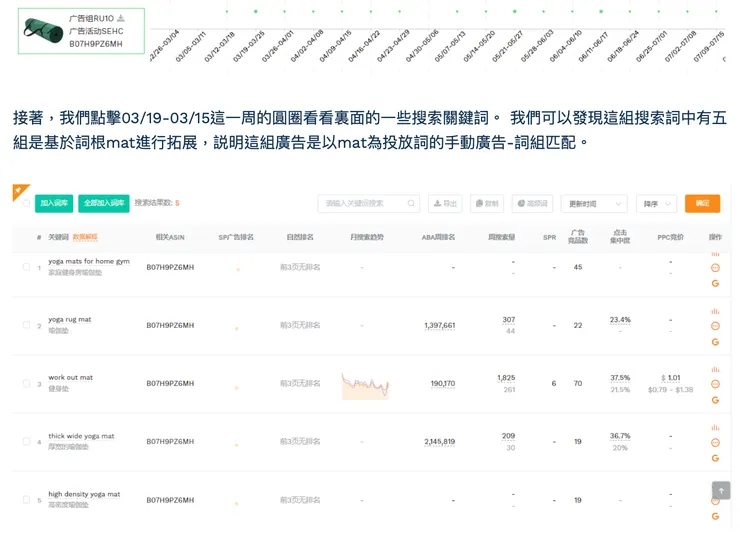The width and height of the screenshot is (740, 542).
Task: Open the bar chart icon for yoga rug mat
Action: pos(715,311)
